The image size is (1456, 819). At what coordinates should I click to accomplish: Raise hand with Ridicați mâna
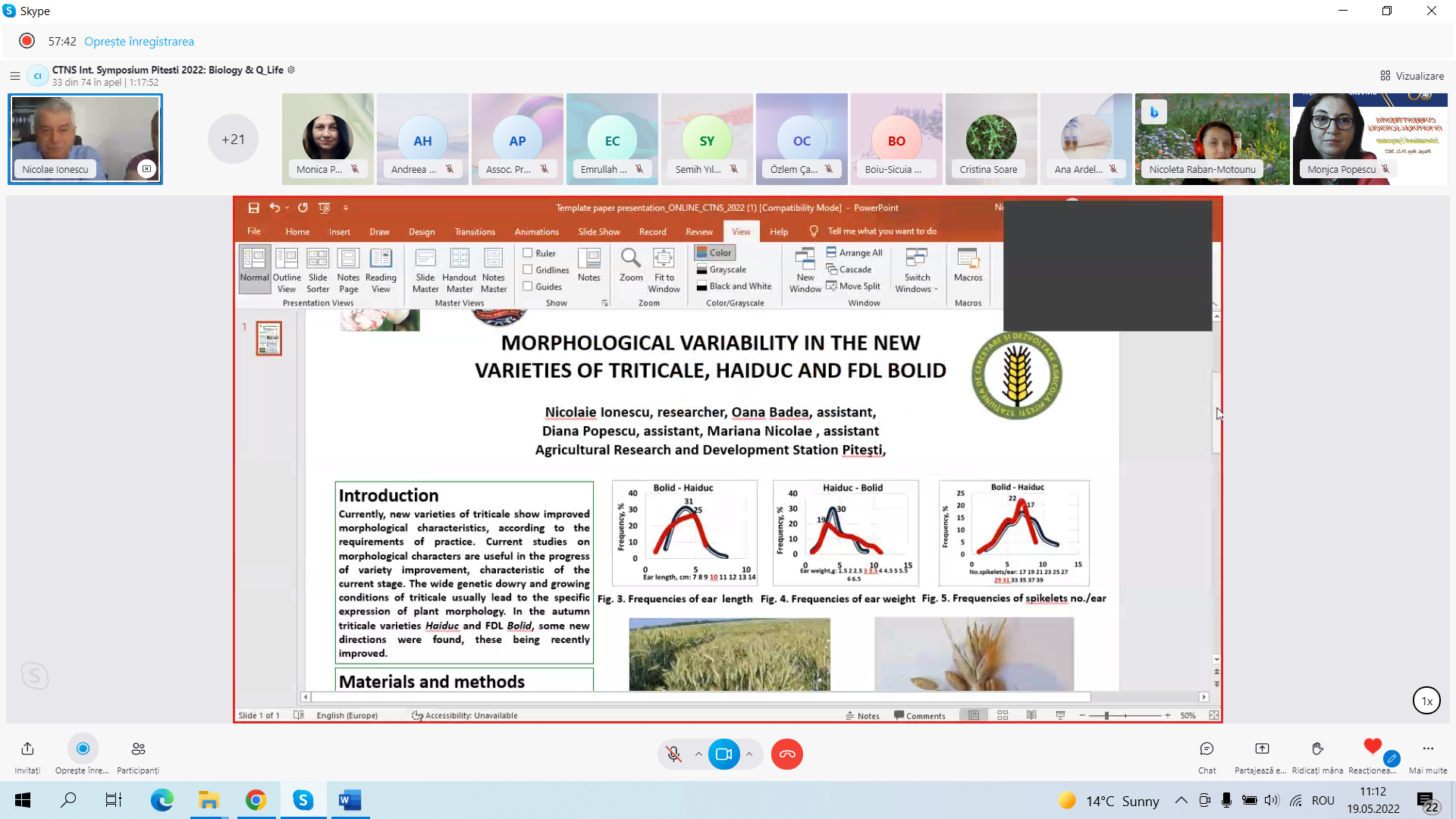coord(1317,756)
